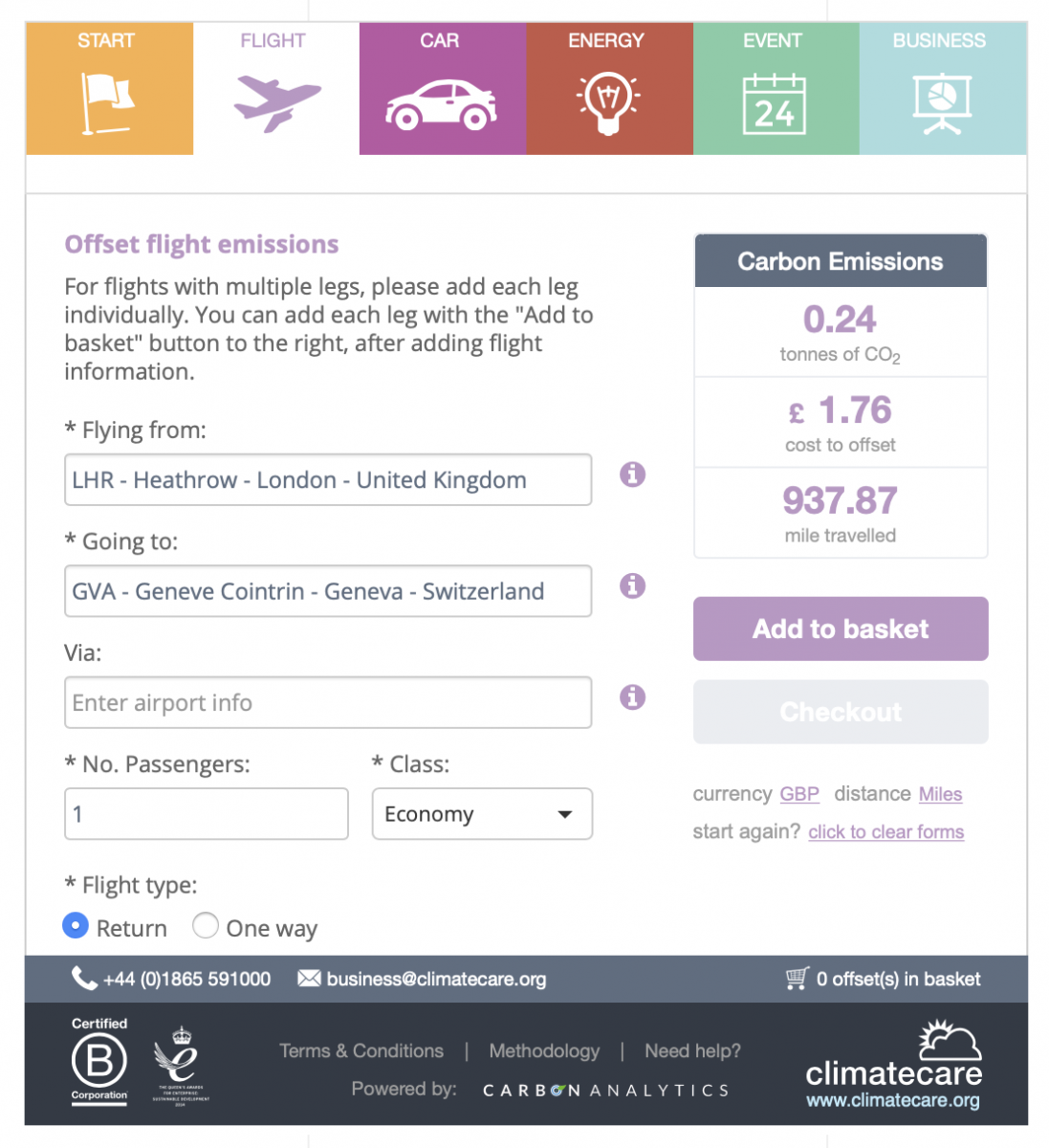Change distance unit via Miles link

coord(940,794)
